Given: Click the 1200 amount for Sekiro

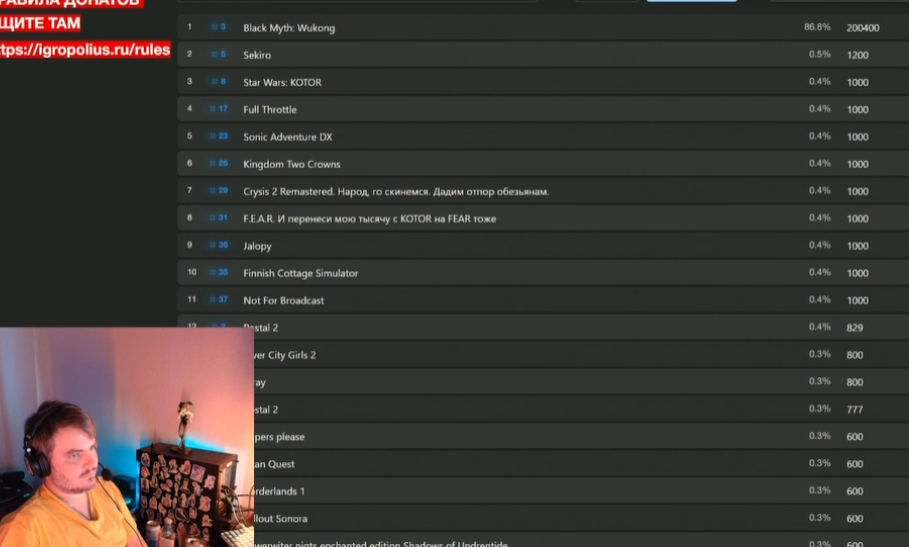Looking at the screenshot, I should coord(857,55).
